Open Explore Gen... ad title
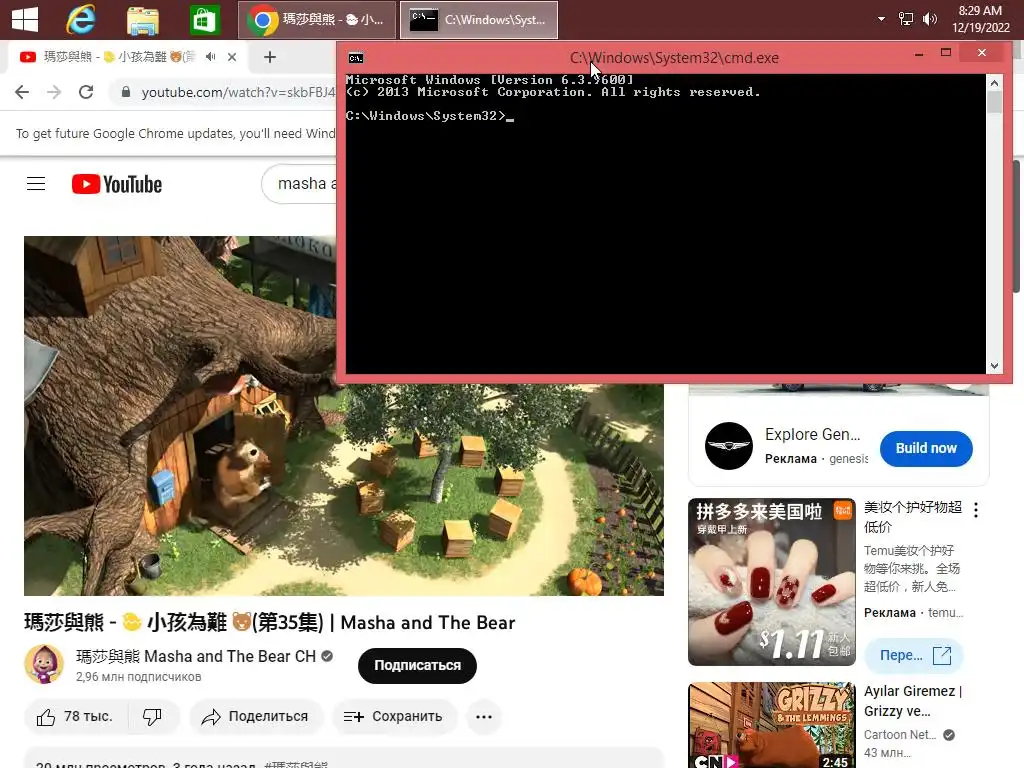The image size is (1024, 768). (x=812, y=434)
